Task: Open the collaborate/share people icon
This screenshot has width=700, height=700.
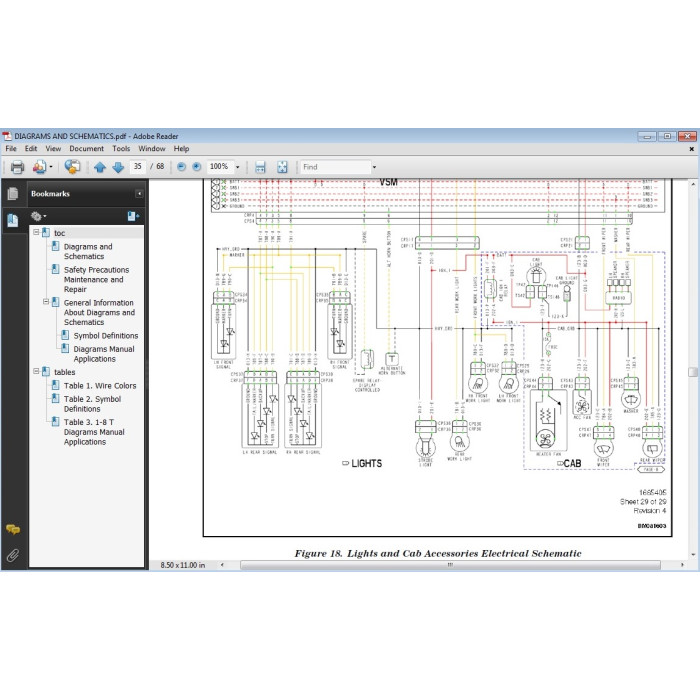Action: (39, 167)
